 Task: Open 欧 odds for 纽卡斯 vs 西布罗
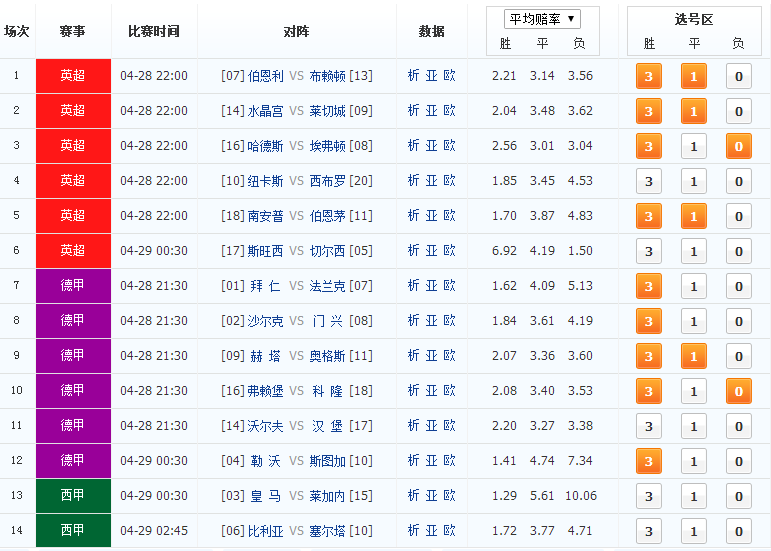(x=449, y=180)
